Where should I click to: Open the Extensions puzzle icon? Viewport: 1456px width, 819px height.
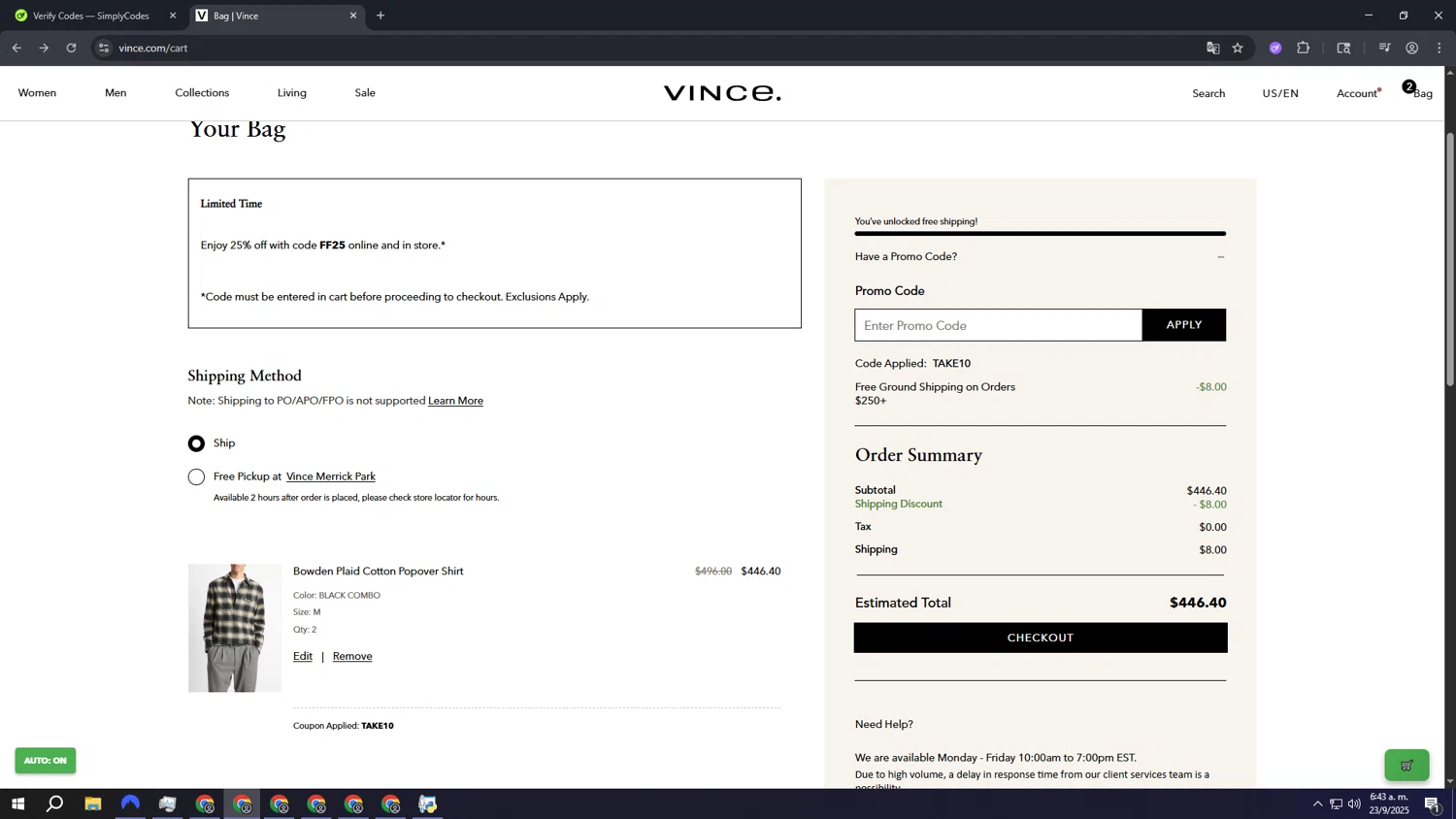(1304, 48)
